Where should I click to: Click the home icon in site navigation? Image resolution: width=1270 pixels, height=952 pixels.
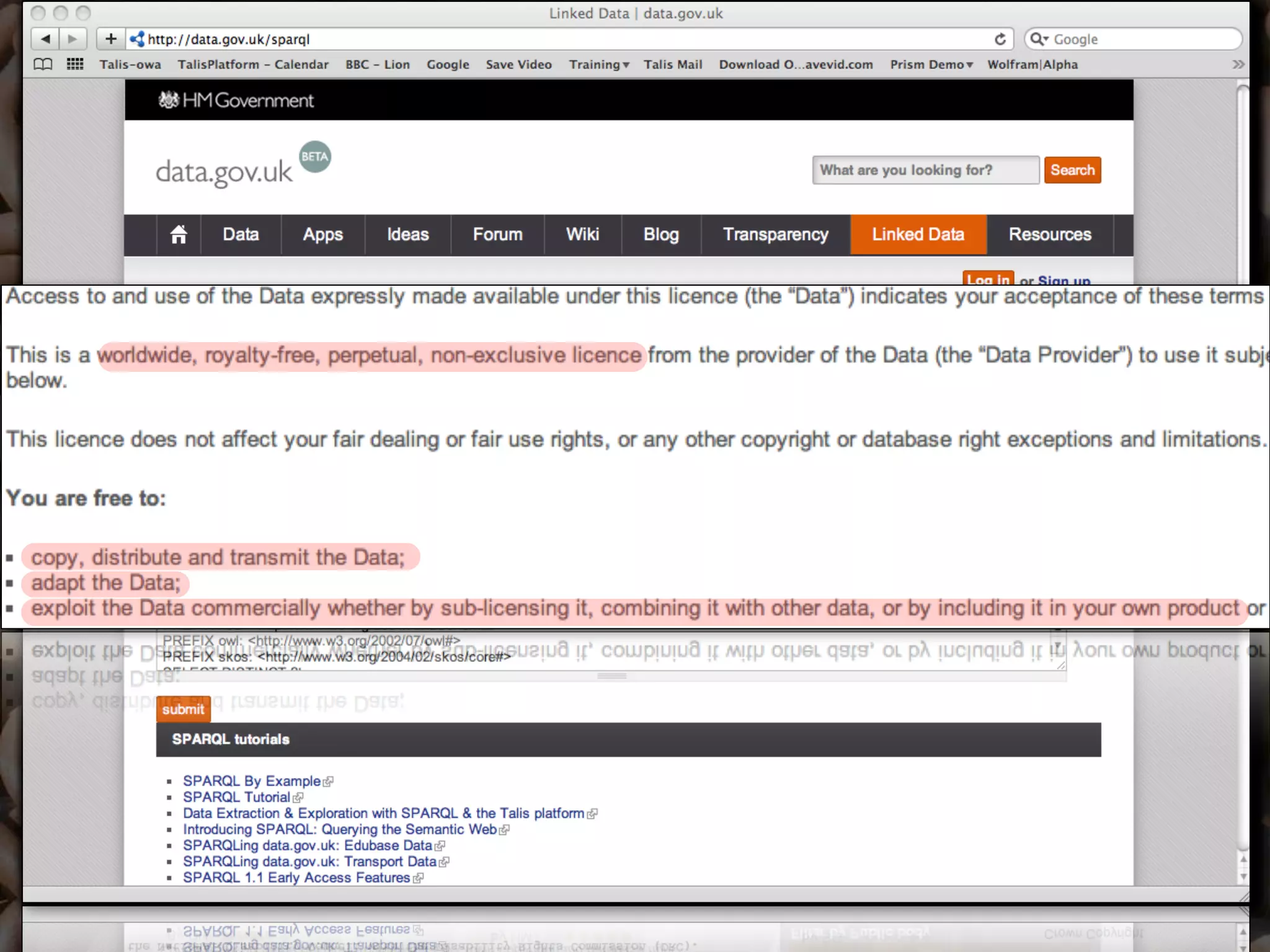point(179,234)
